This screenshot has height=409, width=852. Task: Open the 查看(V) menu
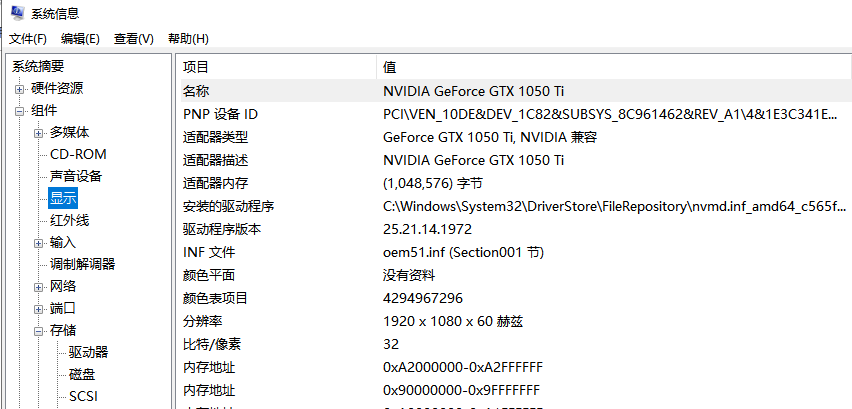tap(133, 39)
